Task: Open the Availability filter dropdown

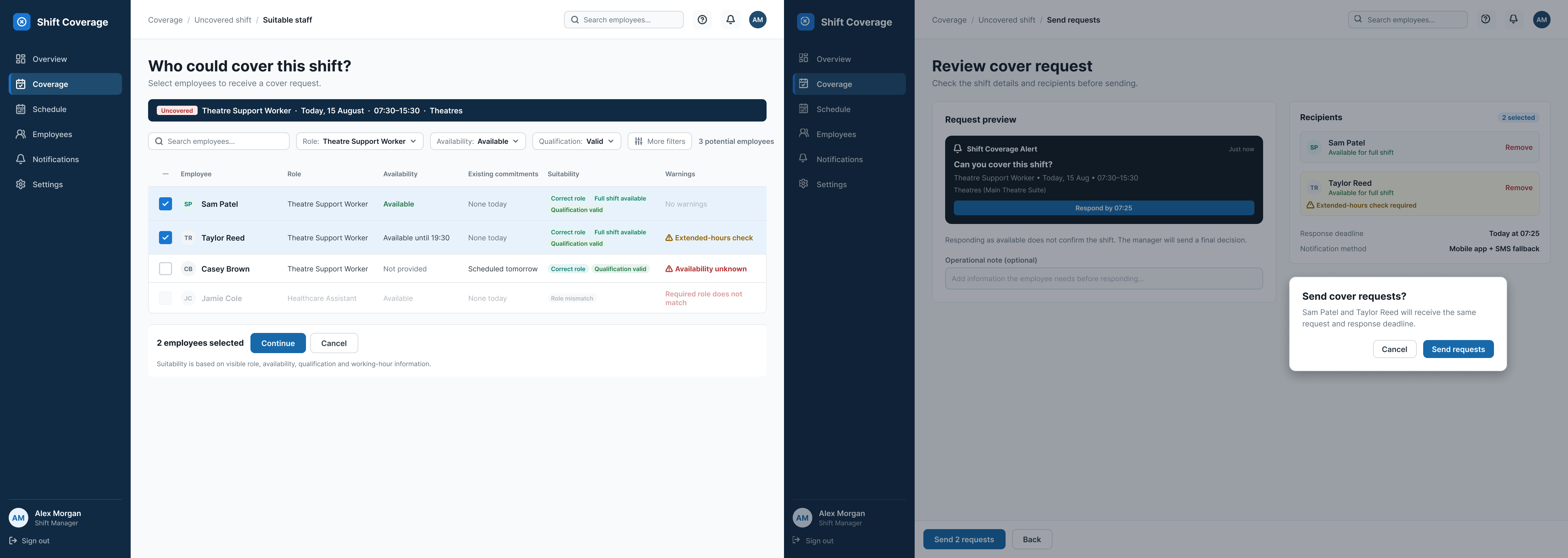Action: (478, 141)
